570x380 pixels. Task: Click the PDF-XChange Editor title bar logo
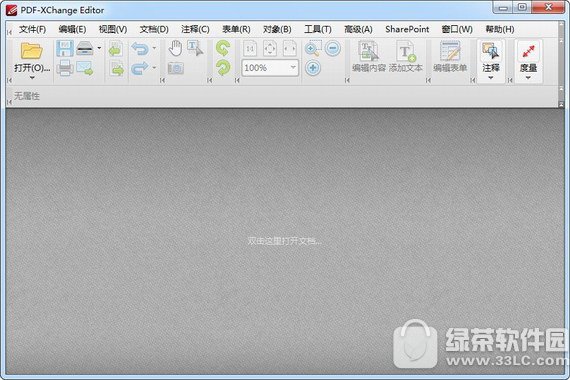click(11, 10)
